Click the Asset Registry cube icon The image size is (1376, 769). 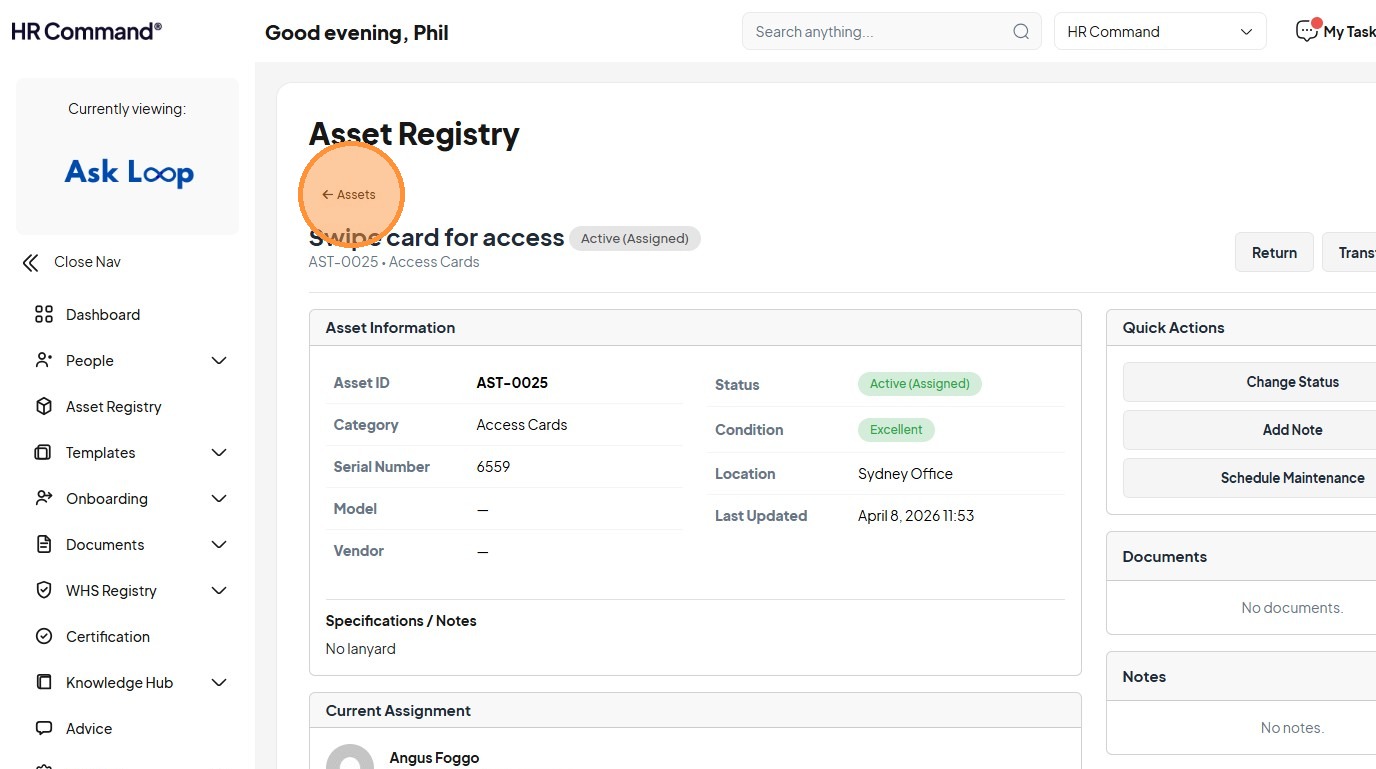point(44,407)
